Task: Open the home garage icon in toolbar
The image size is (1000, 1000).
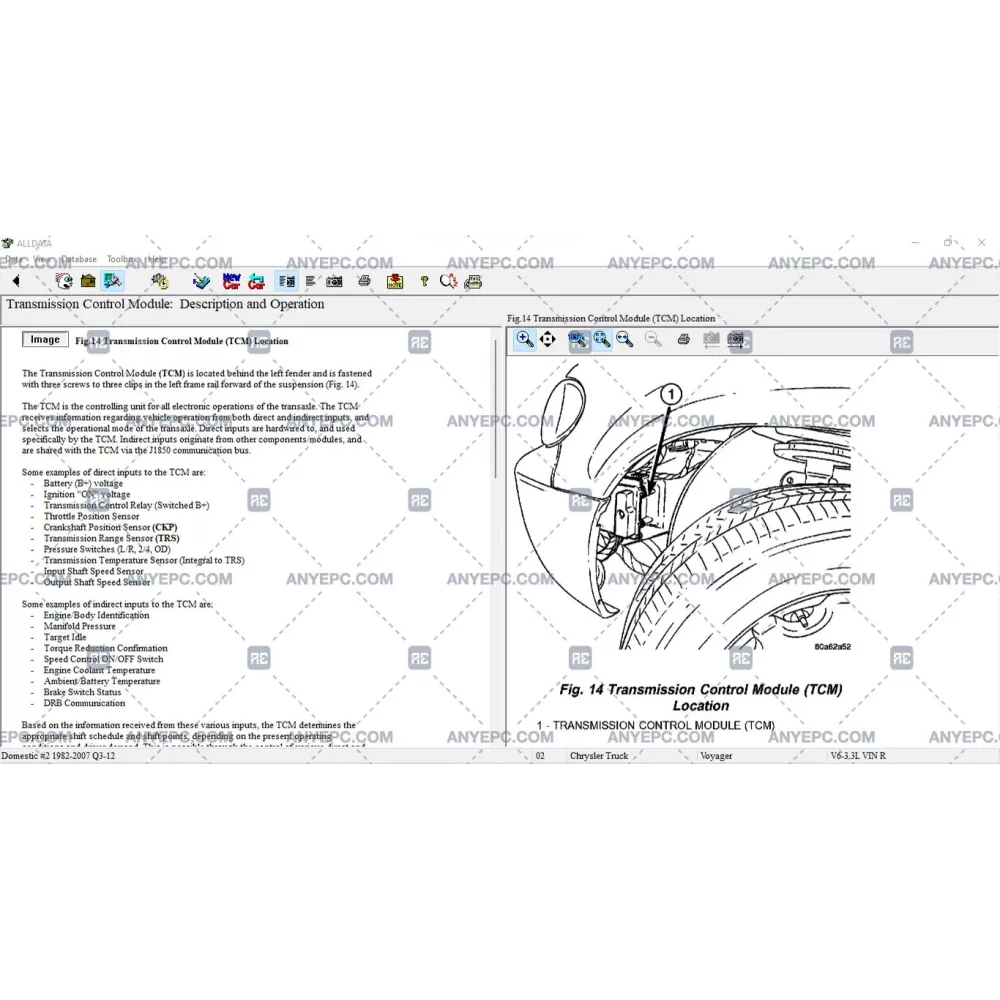Action: pos(88,282)
